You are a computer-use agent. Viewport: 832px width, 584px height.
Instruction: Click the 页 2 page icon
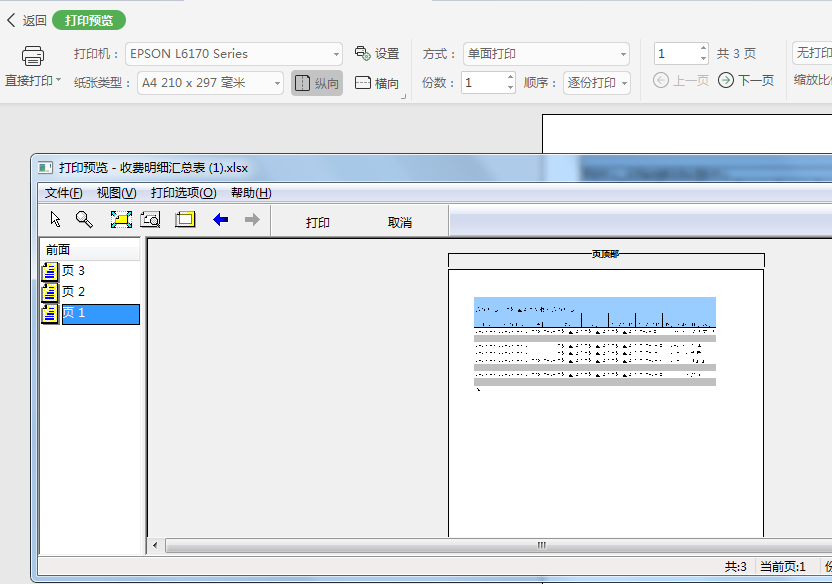[x=50, y=292]
